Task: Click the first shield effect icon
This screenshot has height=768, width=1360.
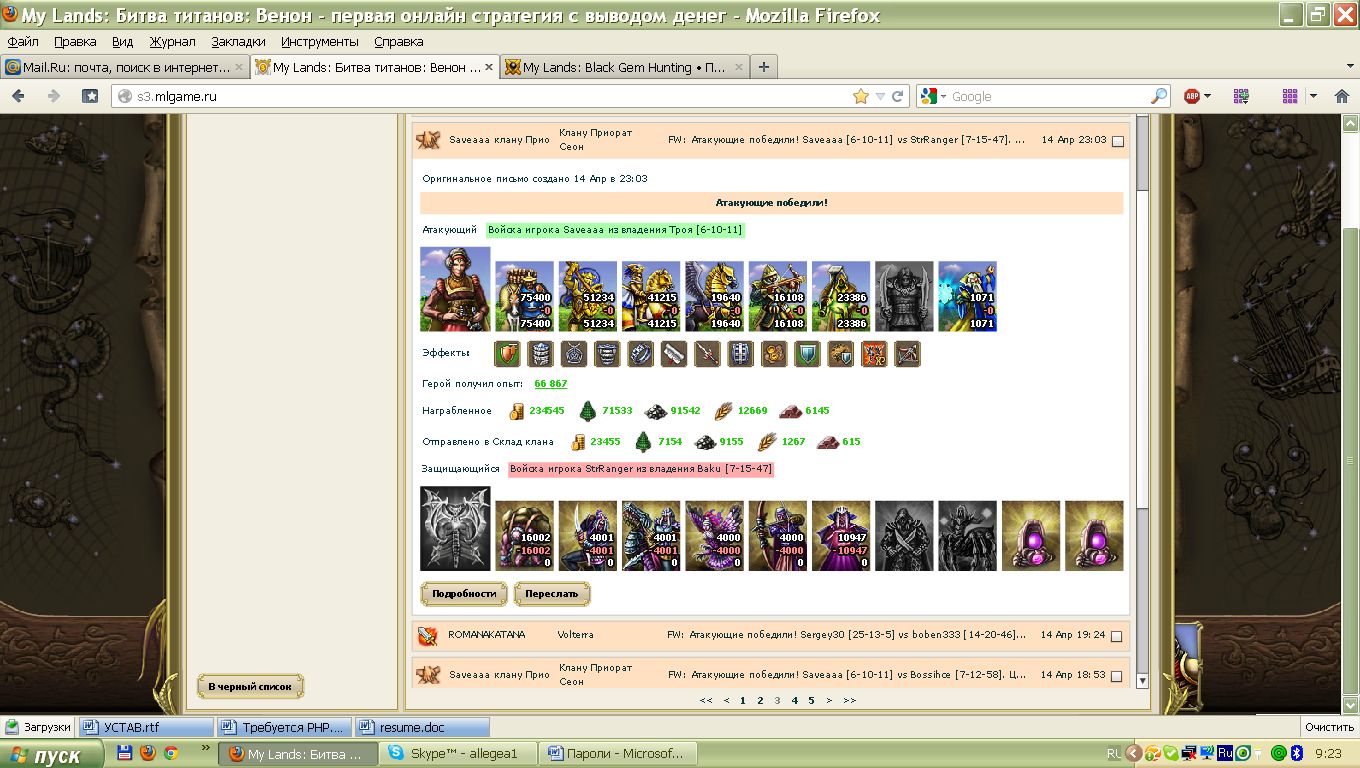Action: click(509, 354)
